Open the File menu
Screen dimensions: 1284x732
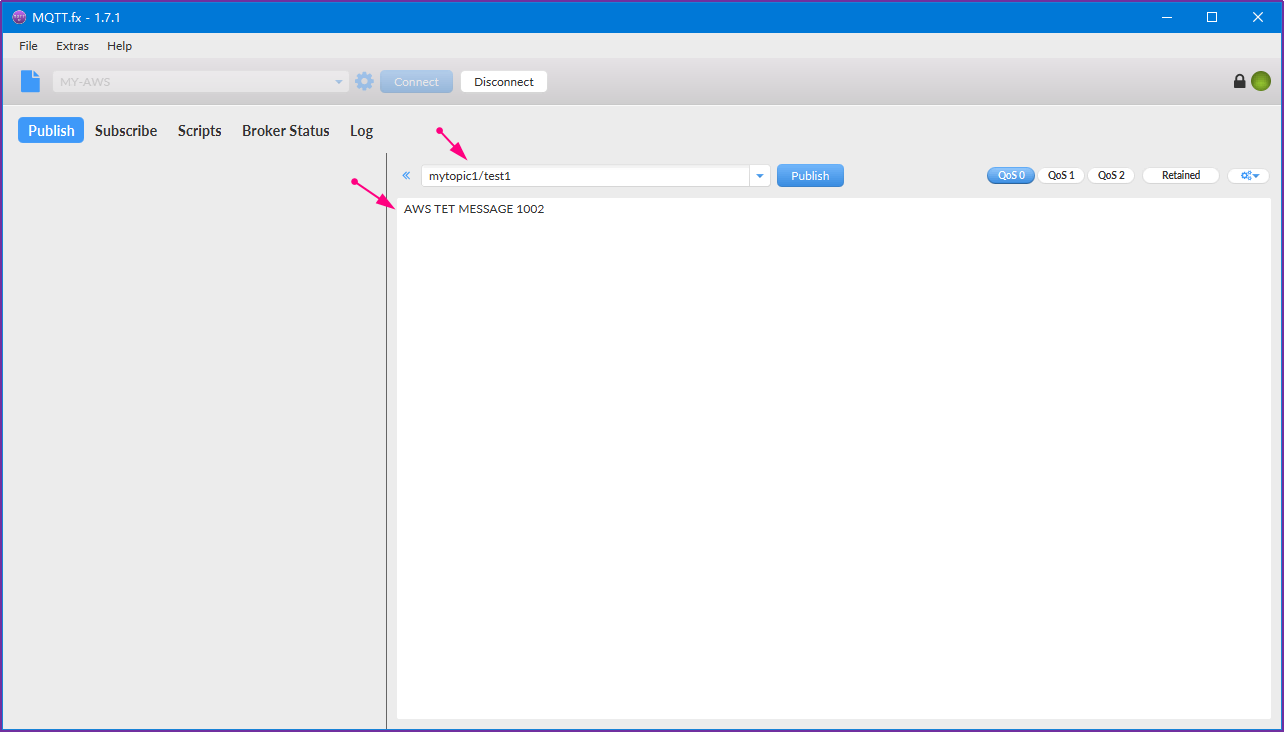(x=28, y=46)
